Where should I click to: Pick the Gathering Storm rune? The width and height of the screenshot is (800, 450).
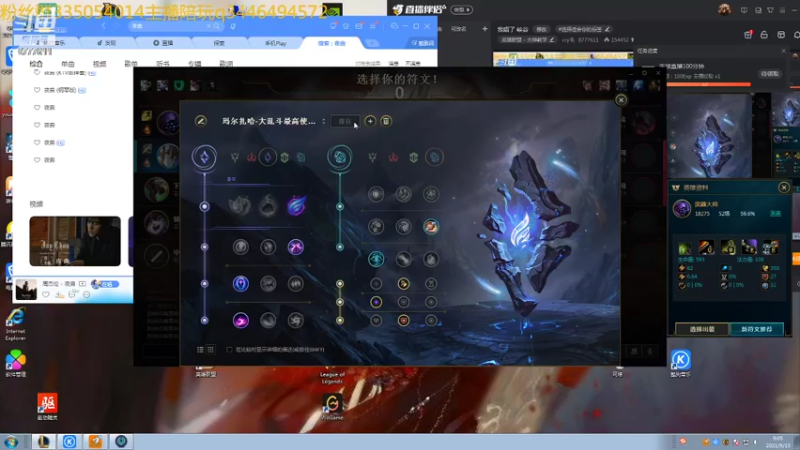pos(295,320)
